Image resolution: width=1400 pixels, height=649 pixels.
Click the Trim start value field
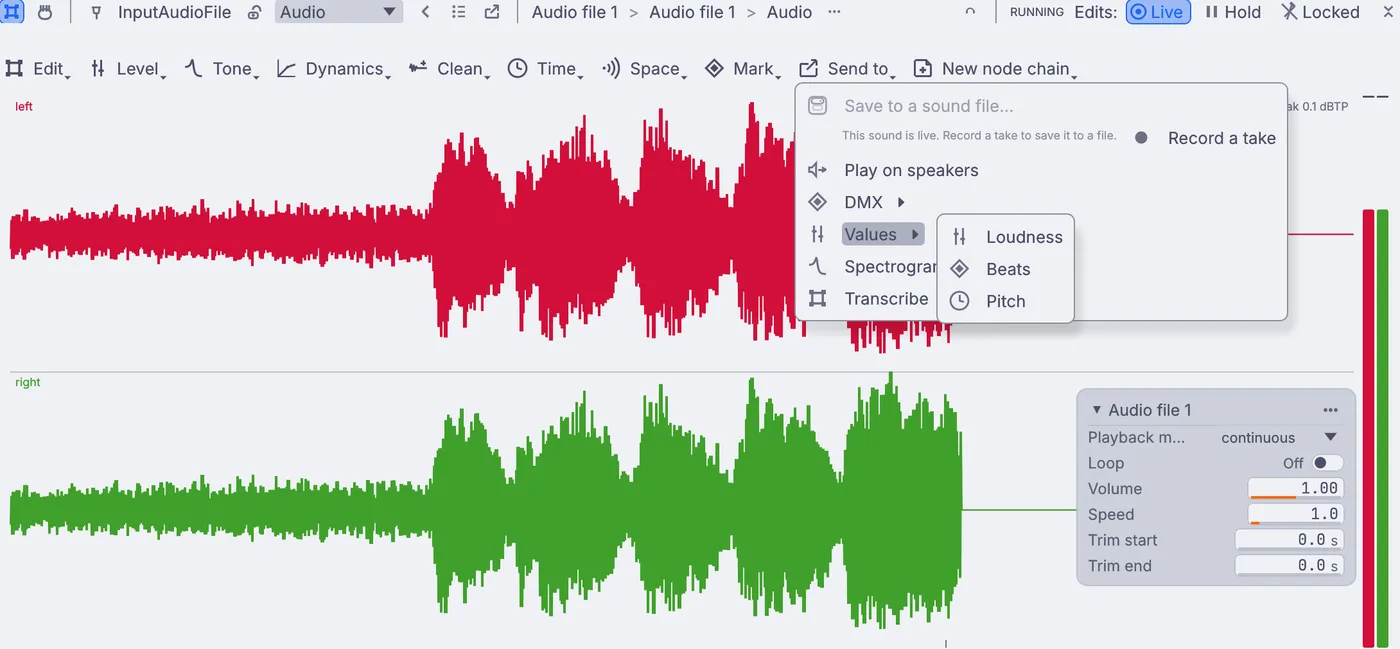tap(1289, 540)
